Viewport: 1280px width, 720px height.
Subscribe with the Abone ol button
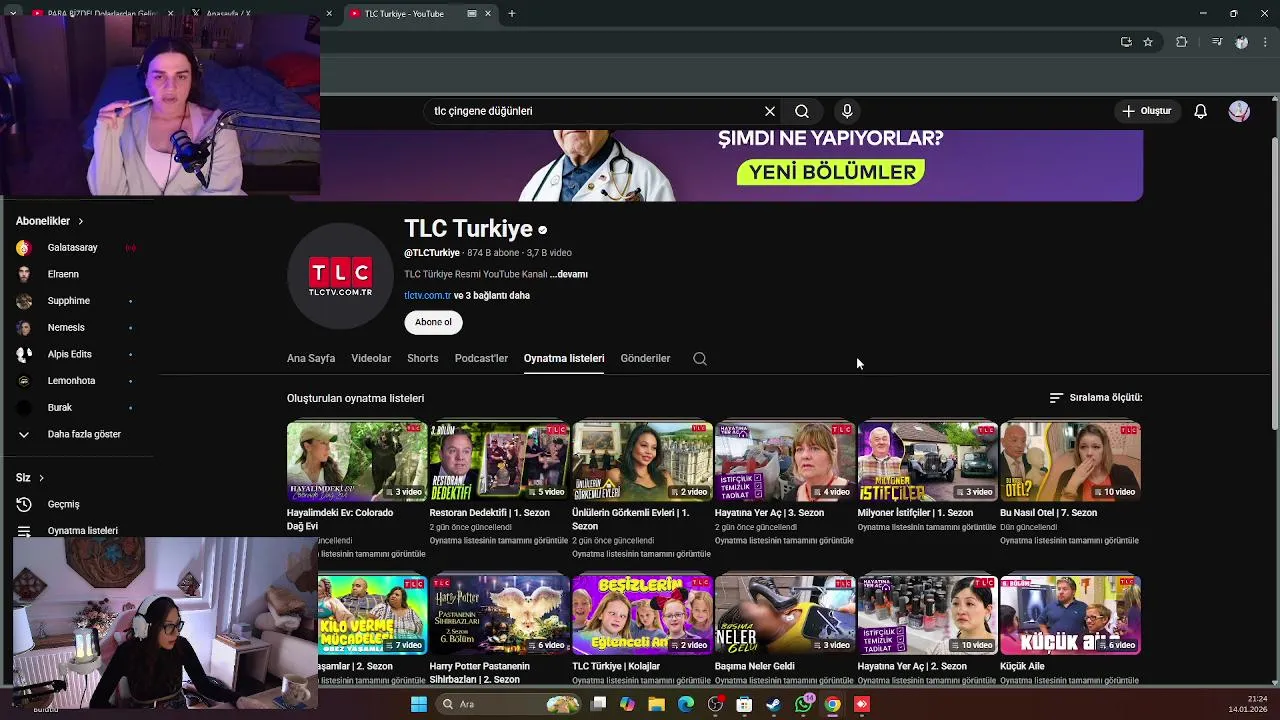(433, 322)
